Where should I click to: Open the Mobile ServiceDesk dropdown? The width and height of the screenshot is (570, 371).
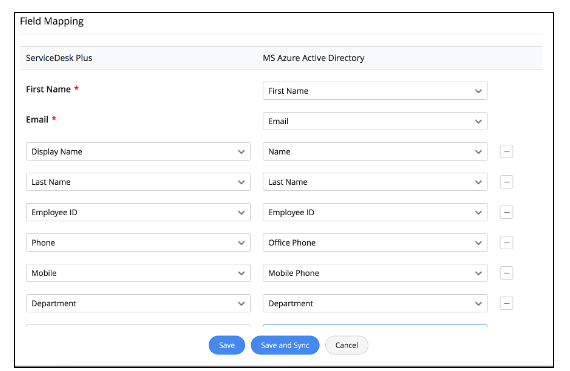(138, 273)
